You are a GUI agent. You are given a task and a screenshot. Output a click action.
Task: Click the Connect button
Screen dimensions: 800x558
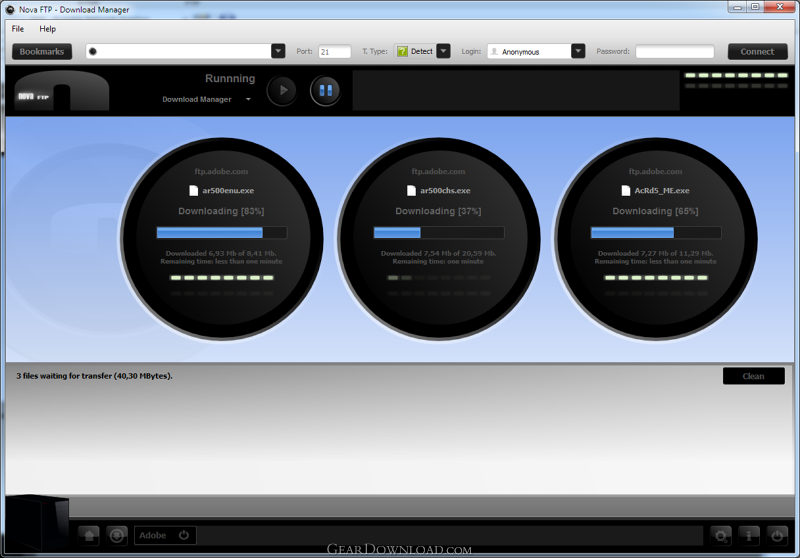click(757, 52)
